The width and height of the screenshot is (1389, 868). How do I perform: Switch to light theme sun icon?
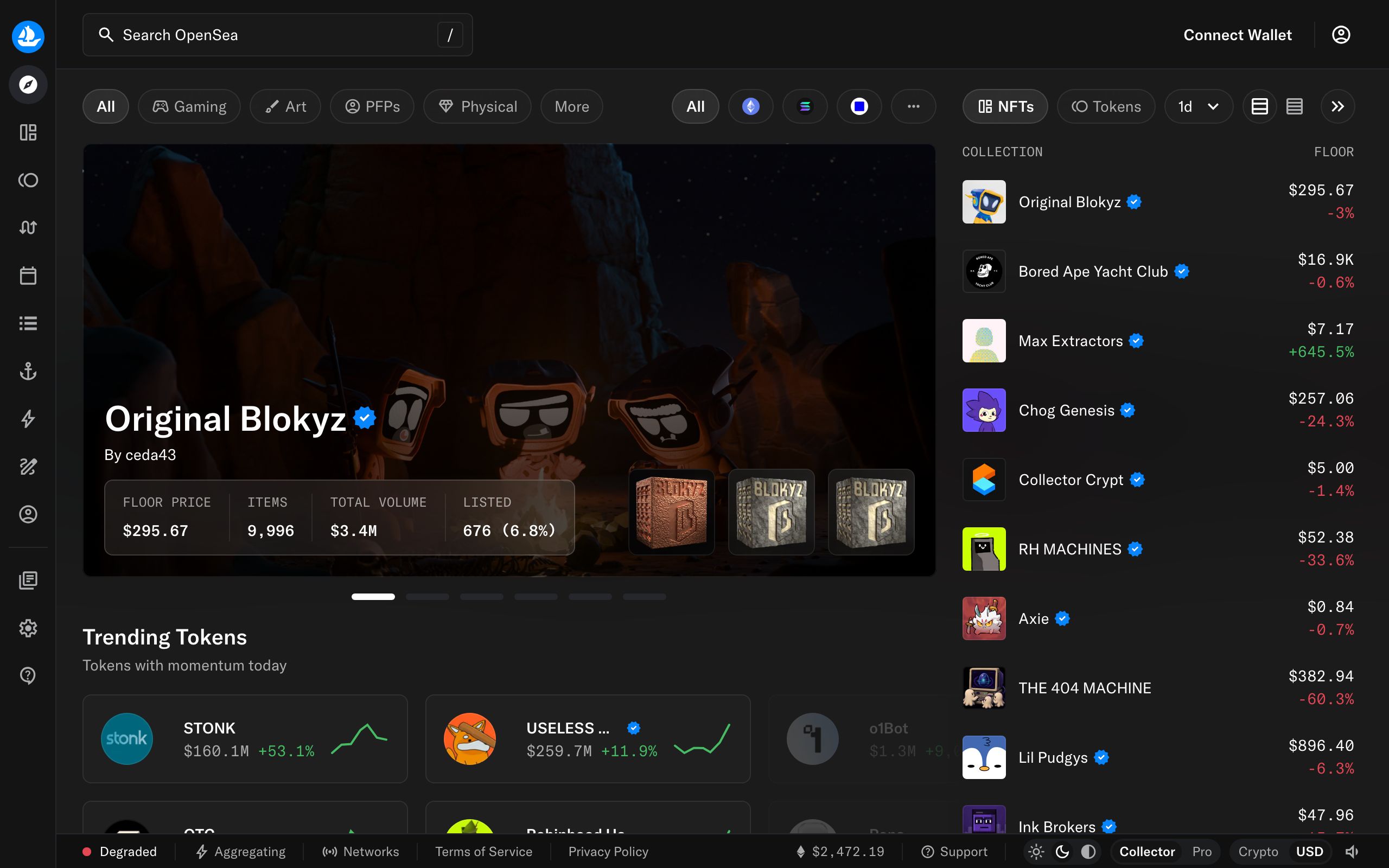1036,851
